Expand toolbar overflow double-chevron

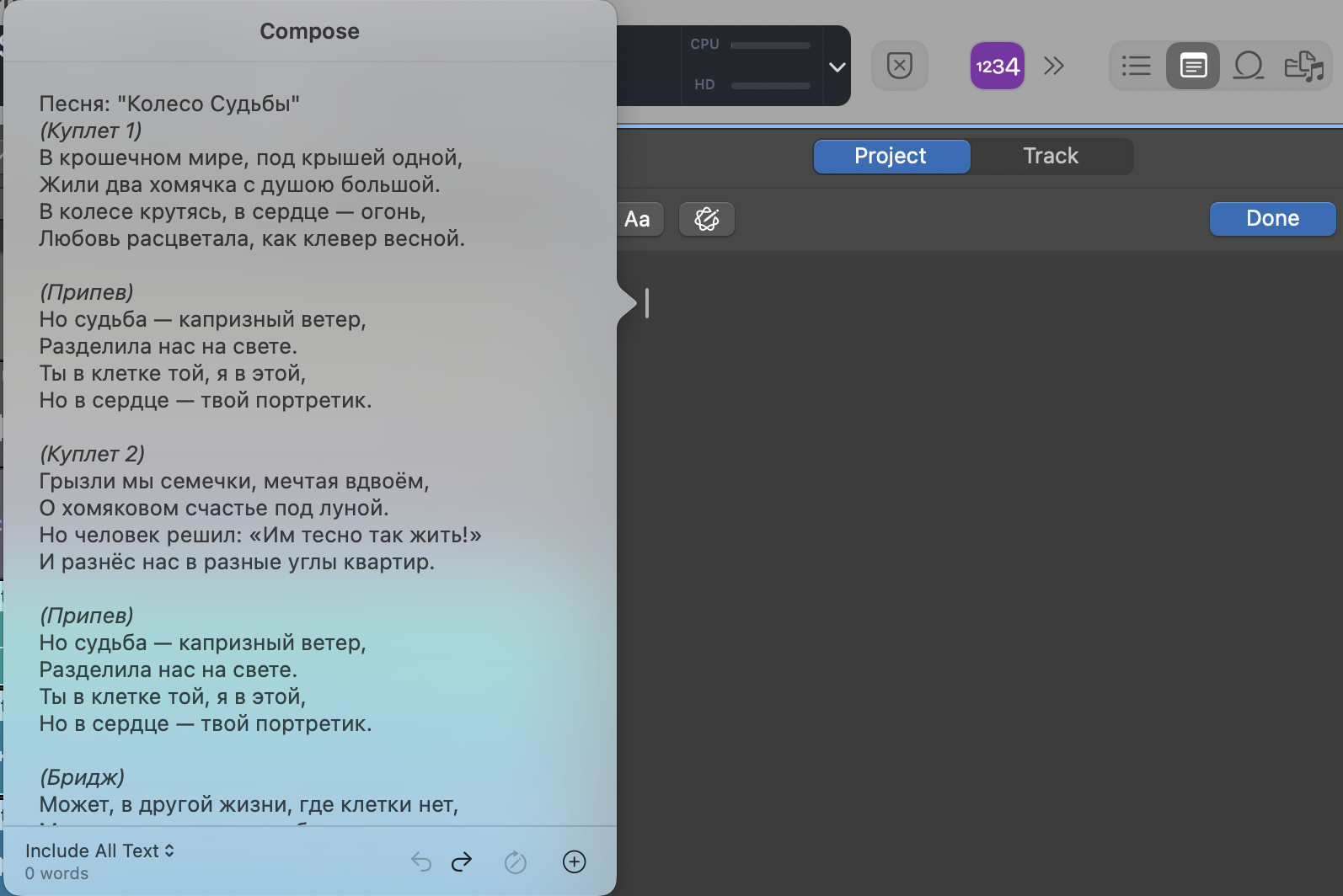pos(1053,66)
